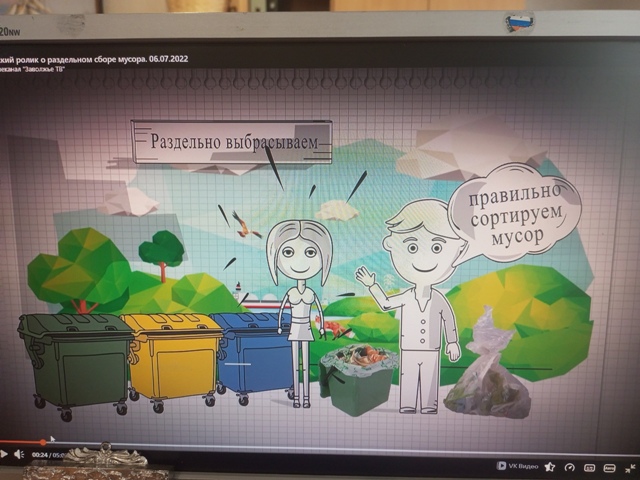
Task: Add video to bookmarks with star icon
Action: tap(552, 467)
